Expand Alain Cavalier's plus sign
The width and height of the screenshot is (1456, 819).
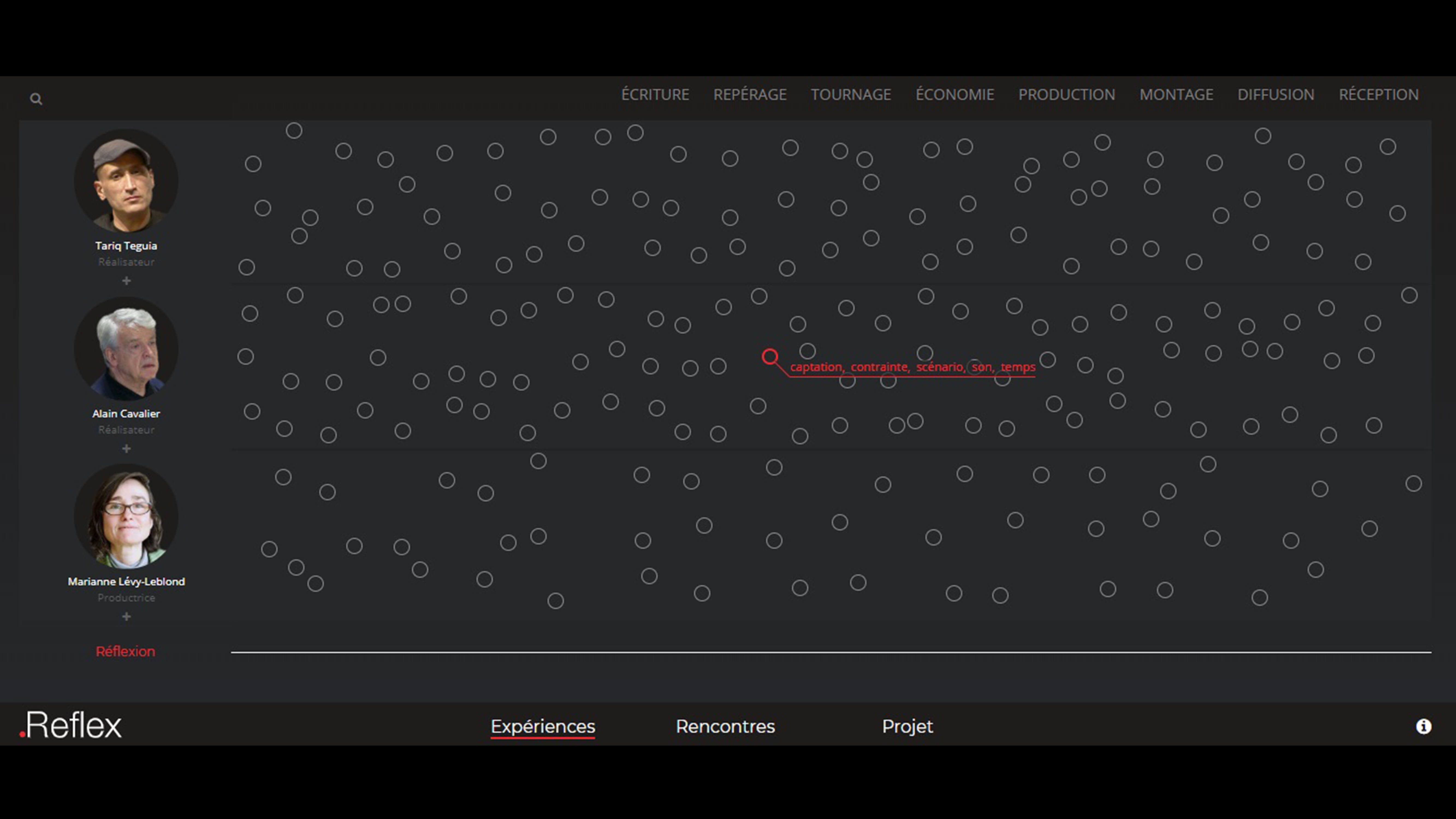click(127, 449)
